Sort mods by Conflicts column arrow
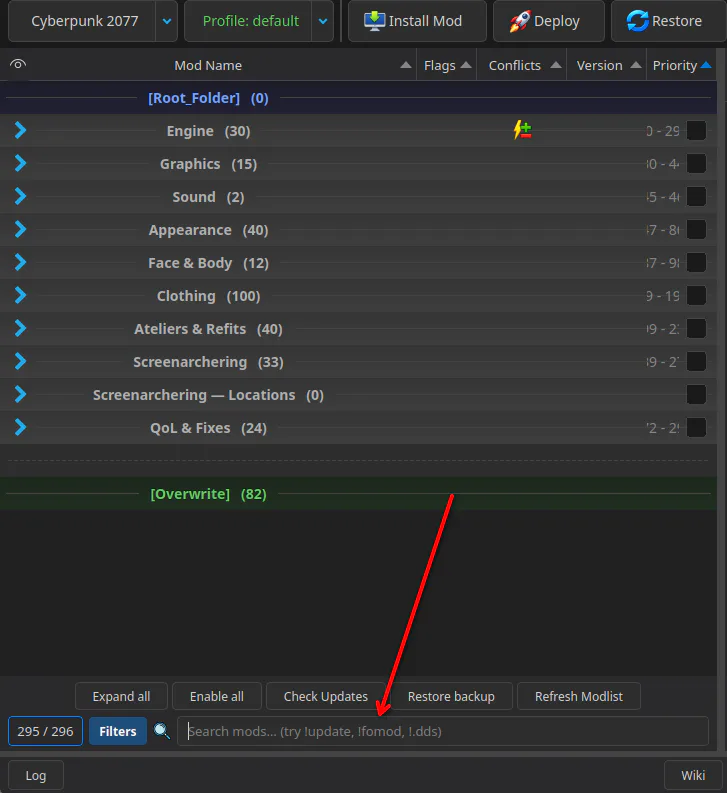Viewport: 727px width, 793px height. [556, 65]
